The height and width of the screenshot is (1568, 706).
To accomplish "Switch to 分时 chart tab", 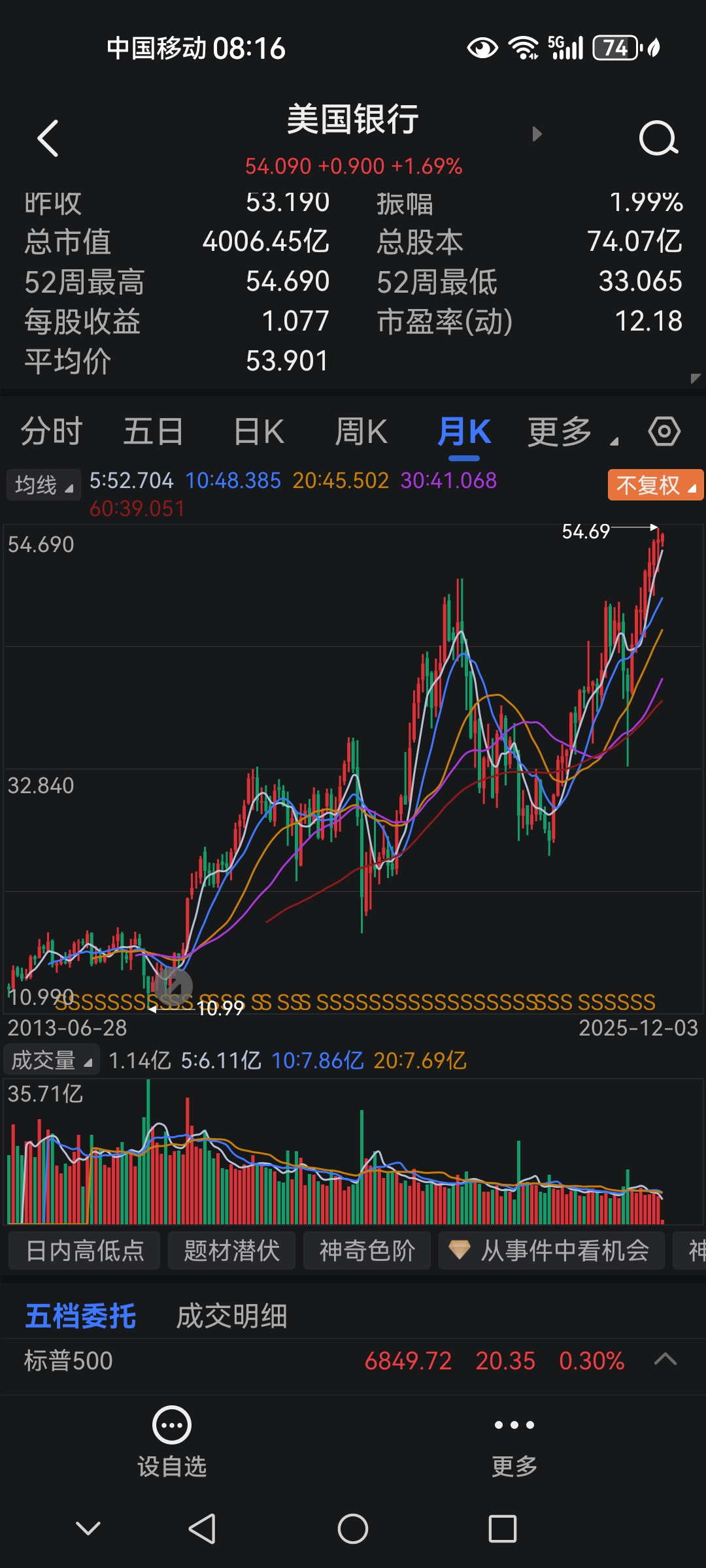I will point(52,432).
